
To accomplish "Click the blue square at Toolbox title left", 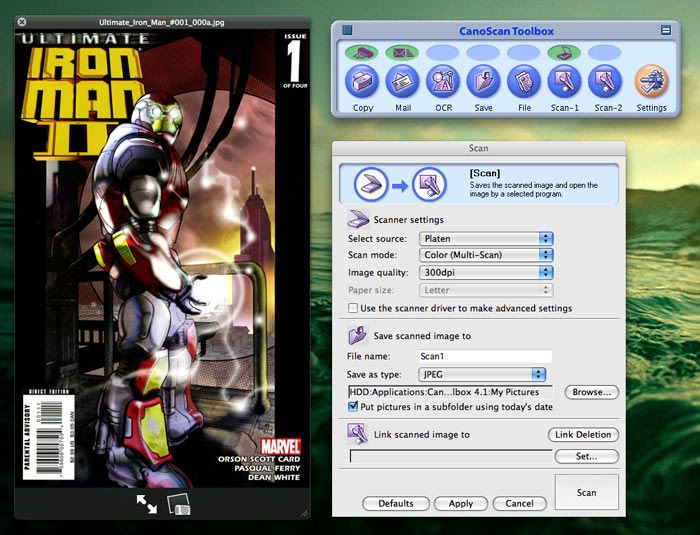I will [347, 30].
